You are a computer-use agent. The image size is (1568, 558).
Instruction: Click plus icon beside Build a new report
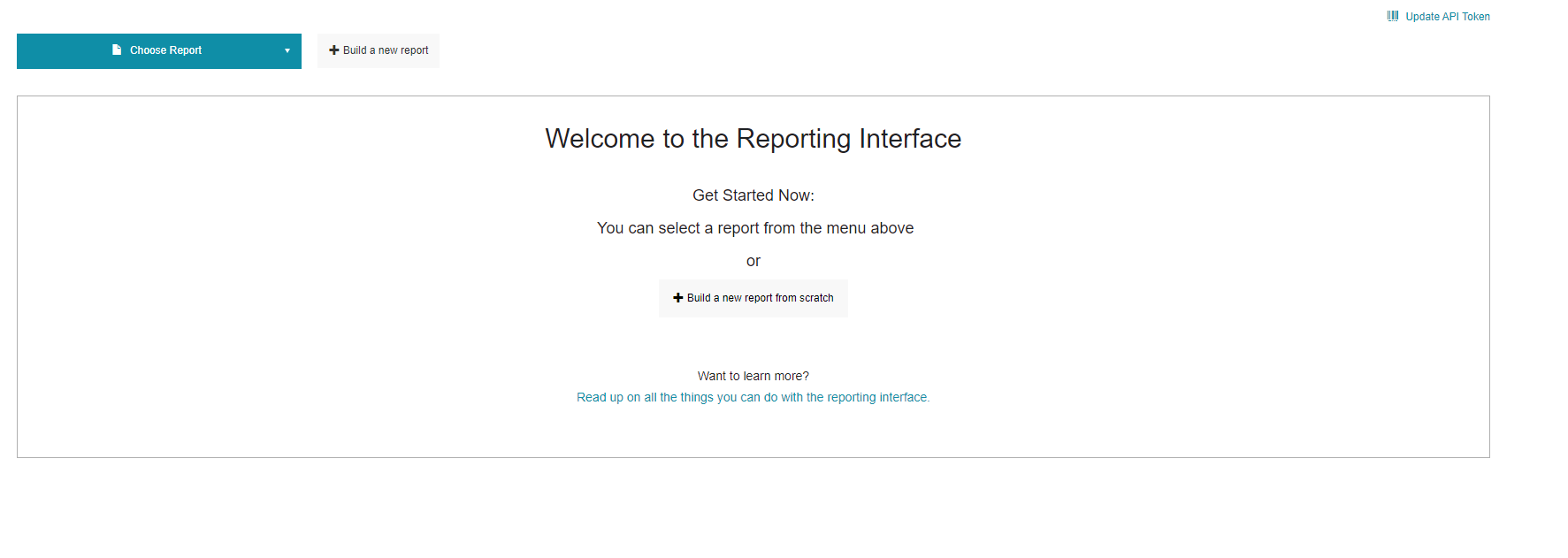point(334,50)
